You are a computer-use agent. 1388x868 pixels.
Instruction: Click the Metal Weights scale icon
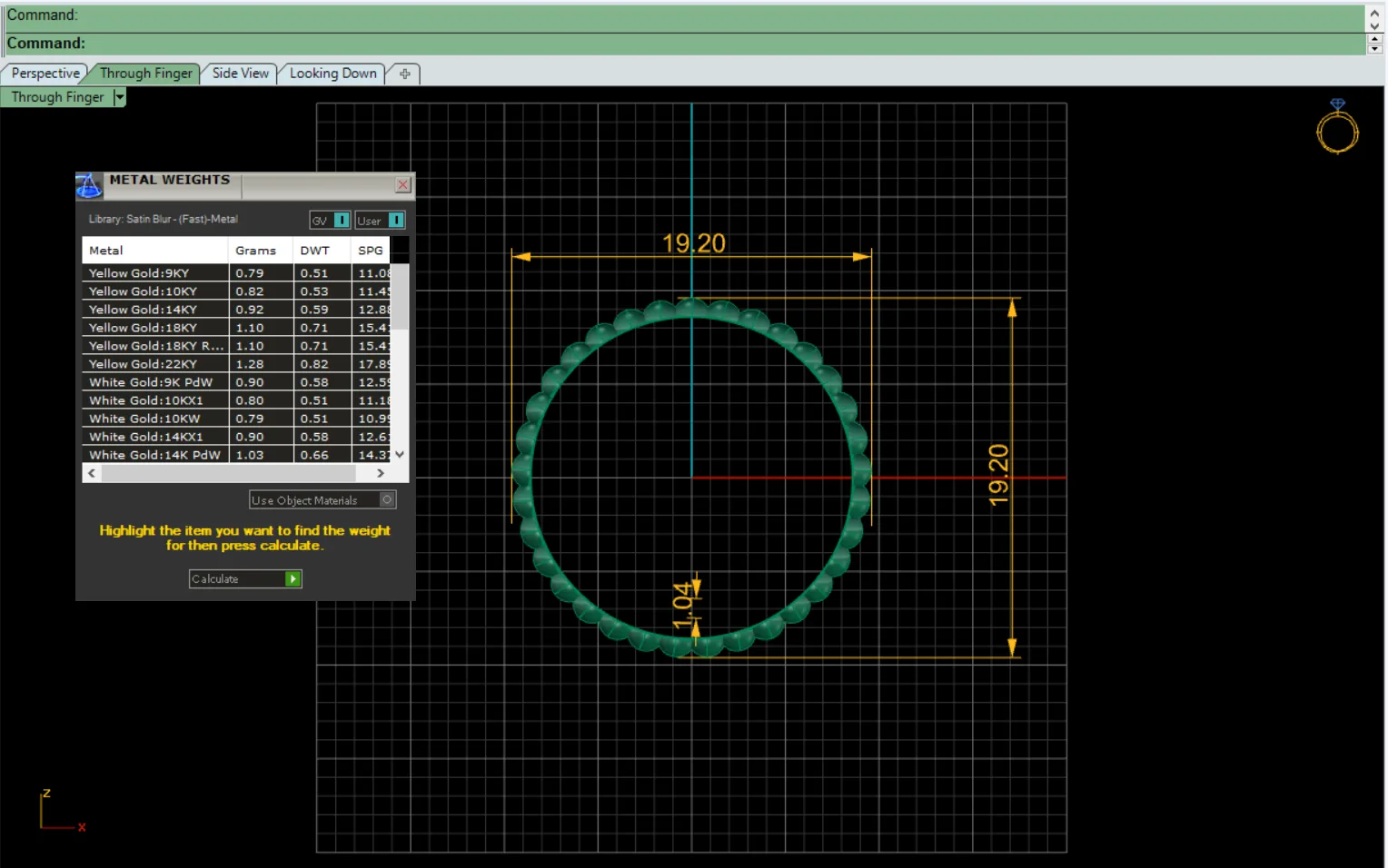pos(88,185)
